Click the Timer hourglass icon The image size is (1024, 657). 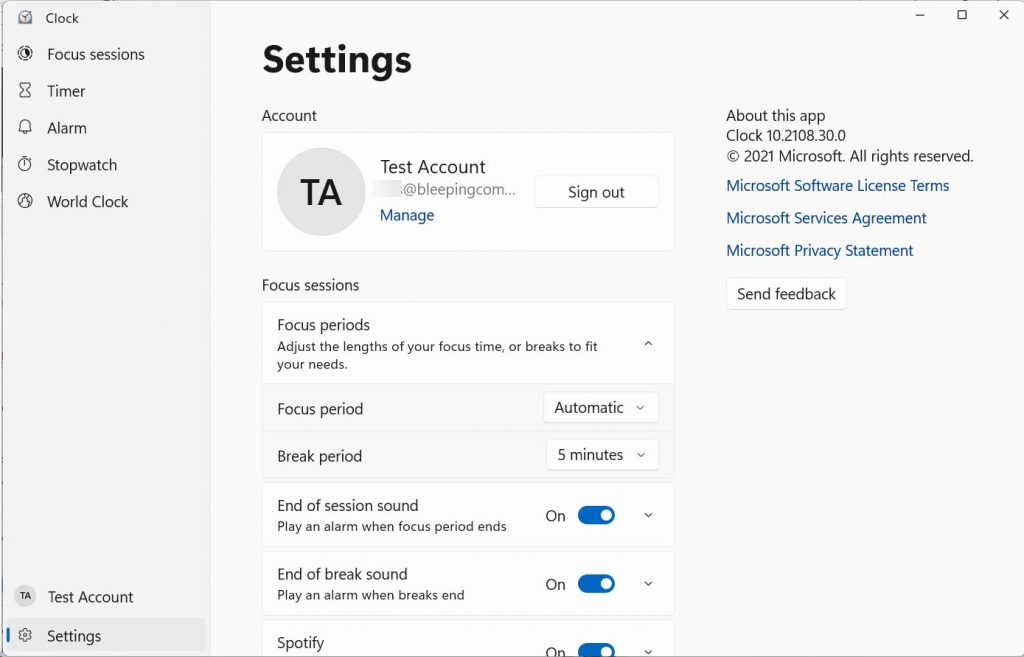(x=26, y=91)
